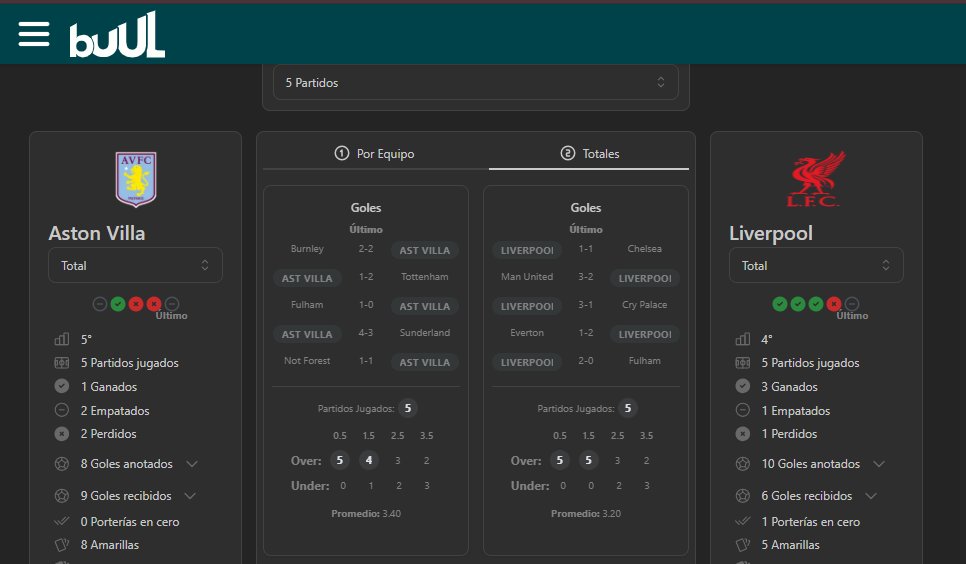The height and width of the screenshot is (564, 966).
Task: Click Aston Villa team heading
Action: 97,233
